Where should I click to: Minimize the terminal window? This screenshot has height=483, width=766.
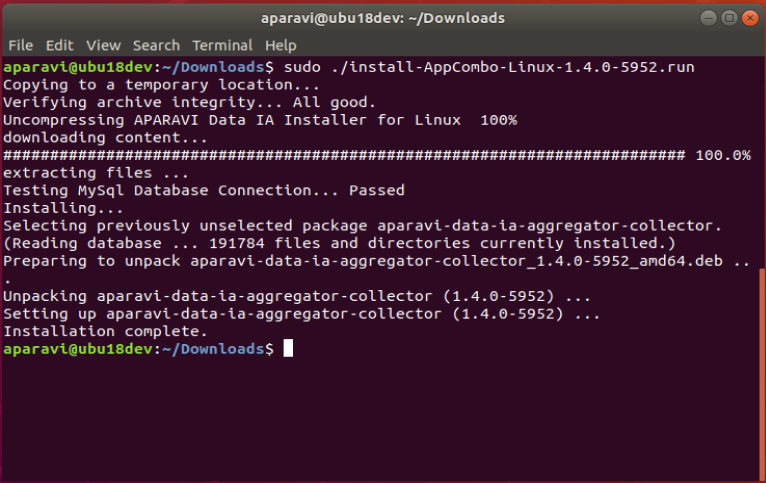[x=708, y=18]
